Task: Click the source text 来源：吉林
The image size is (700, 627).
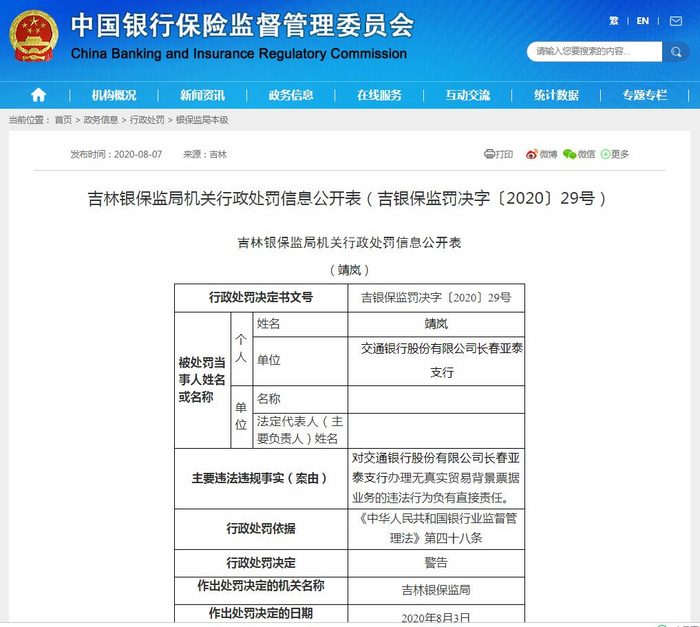Action: [x=205, y=155]
